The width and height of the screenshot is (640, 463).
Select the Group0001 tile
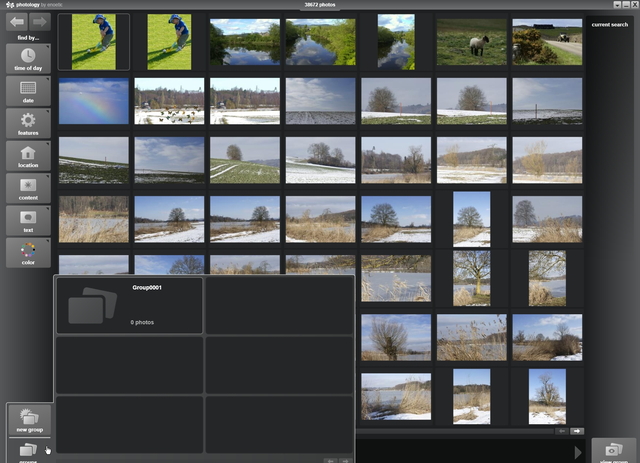point(129,305)
